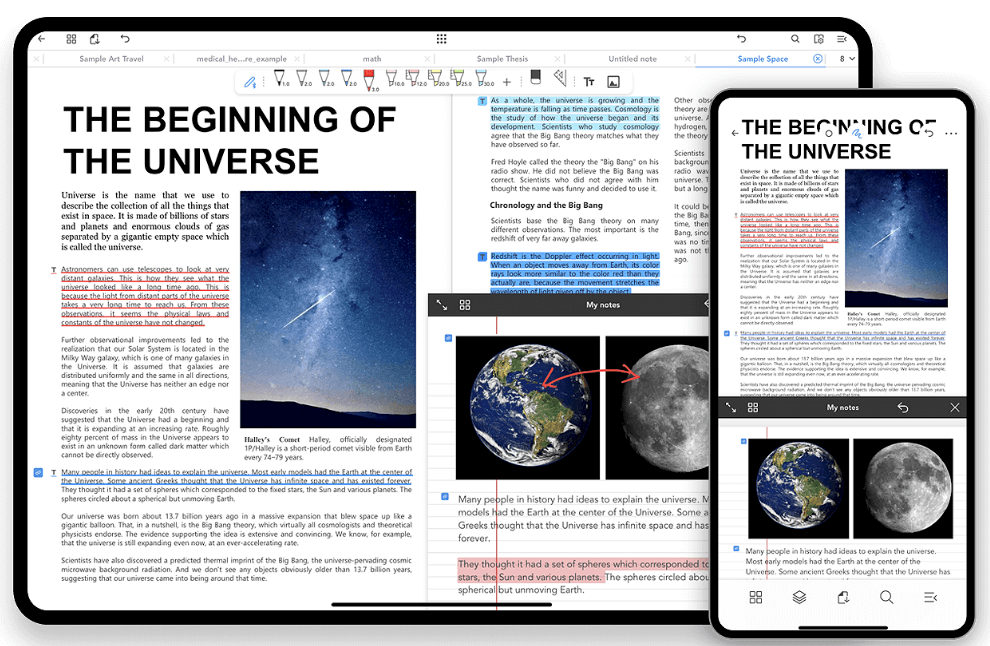Screen dimensions: 990x646
Task: Tap the Earth image in phone My notes
Action: 799,489
